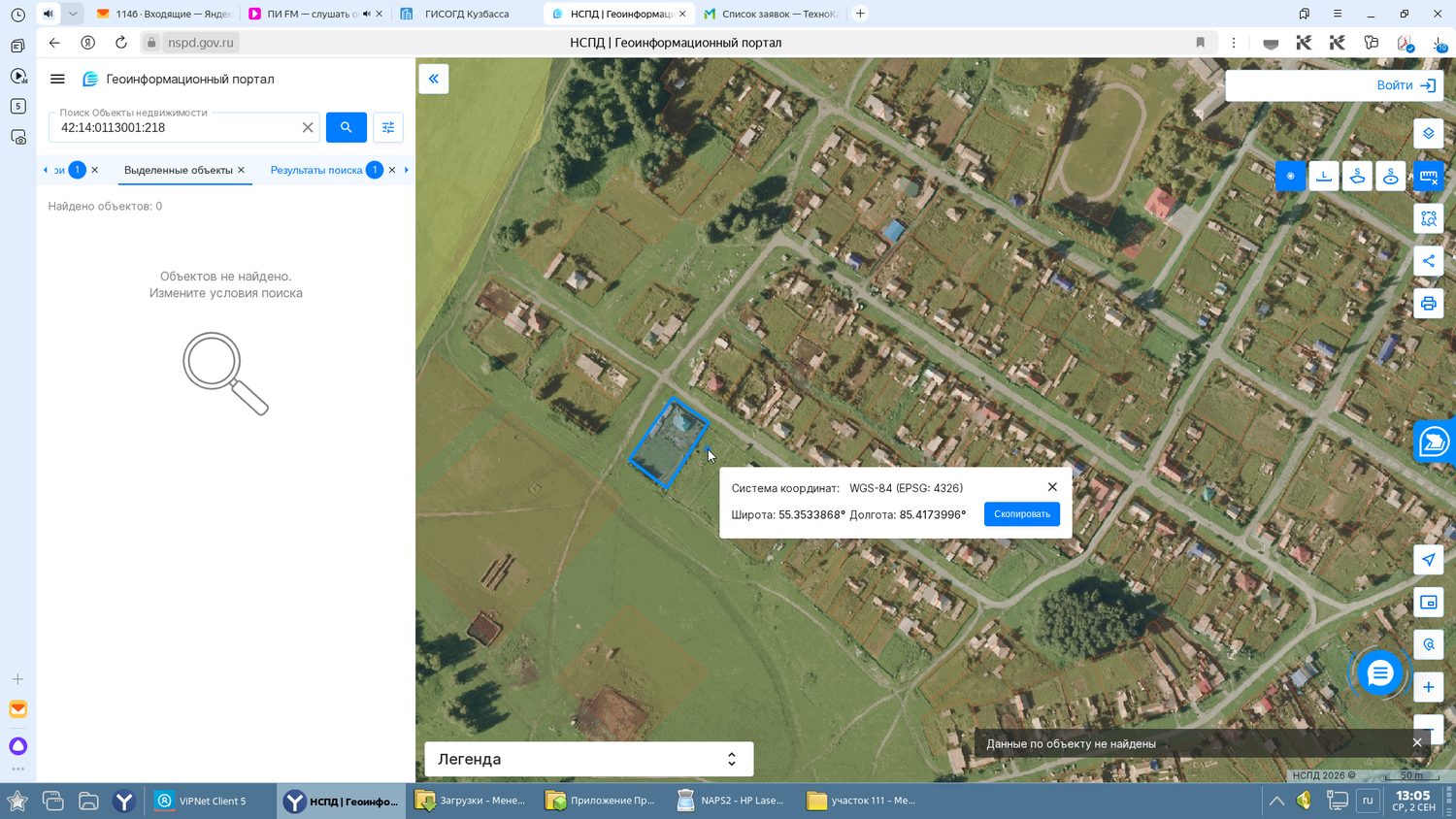Switch to Результаты поиска tab
1456x819 pixels.
(316, 170)
